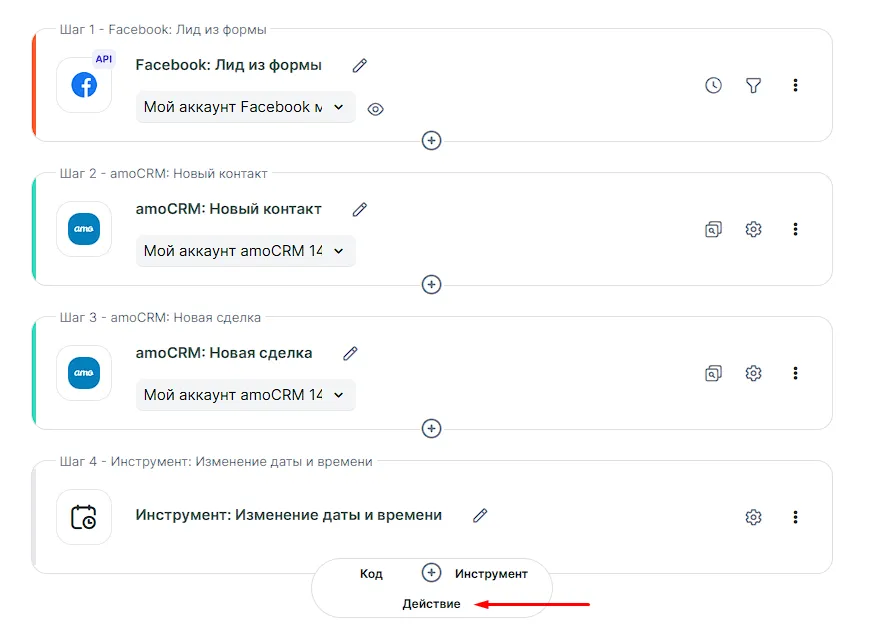Open account dropdown in Новый контакт step
878x631 pixels.
point(245,251)
